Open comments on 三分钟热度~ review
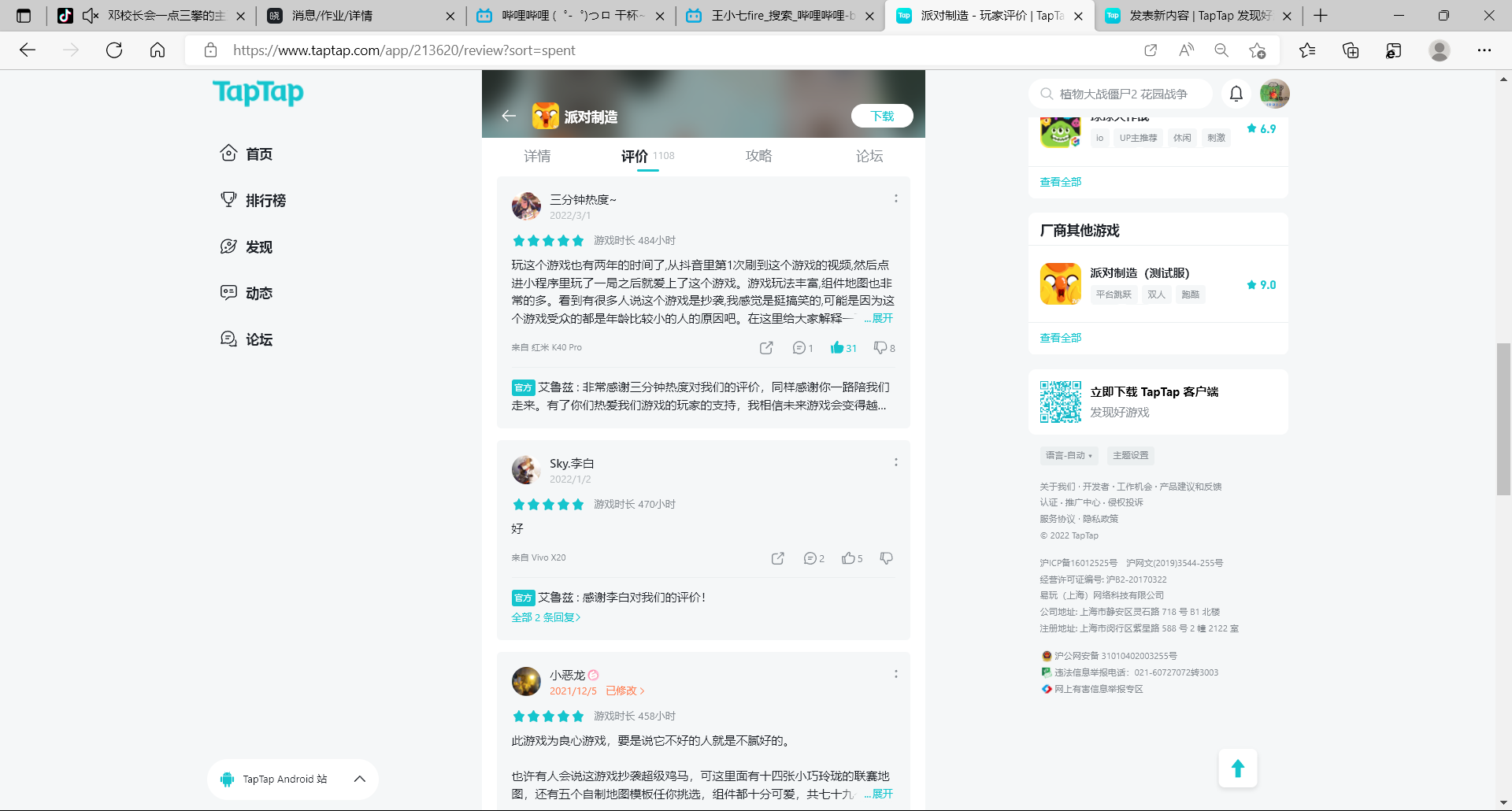 pyautogui.click(x=802, y=348)
